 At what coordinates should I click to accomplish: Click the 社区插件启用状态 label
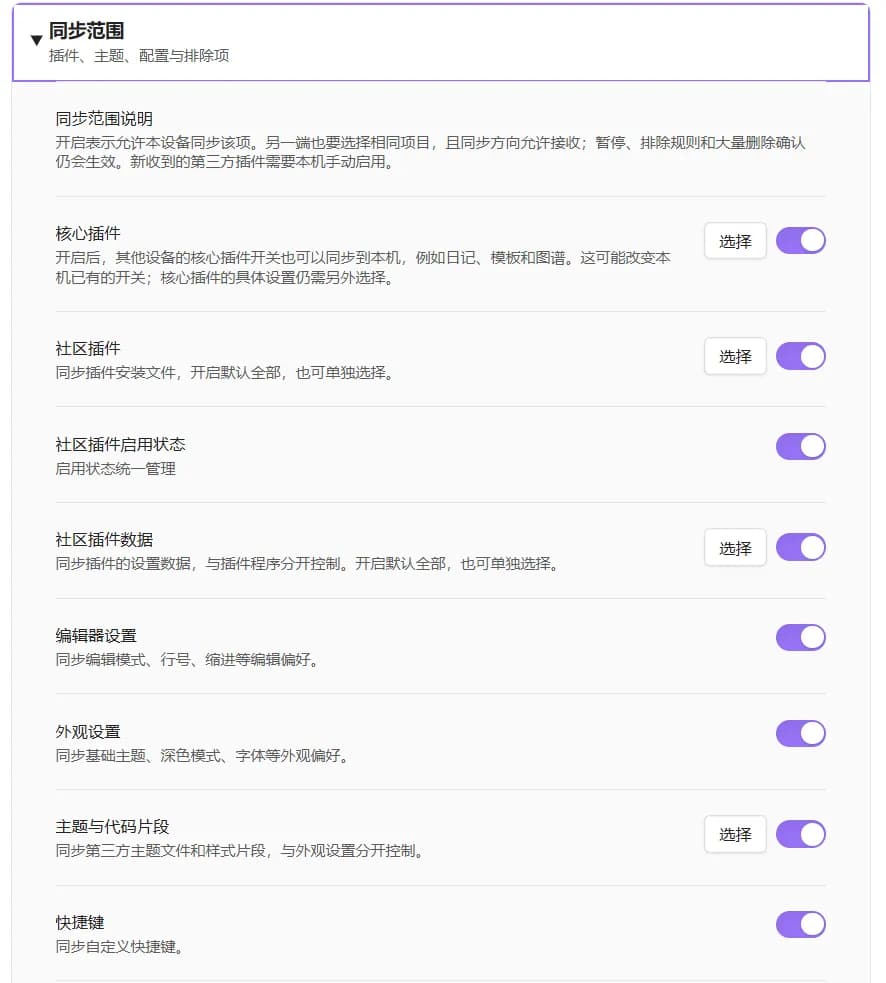tap(120, 444)
